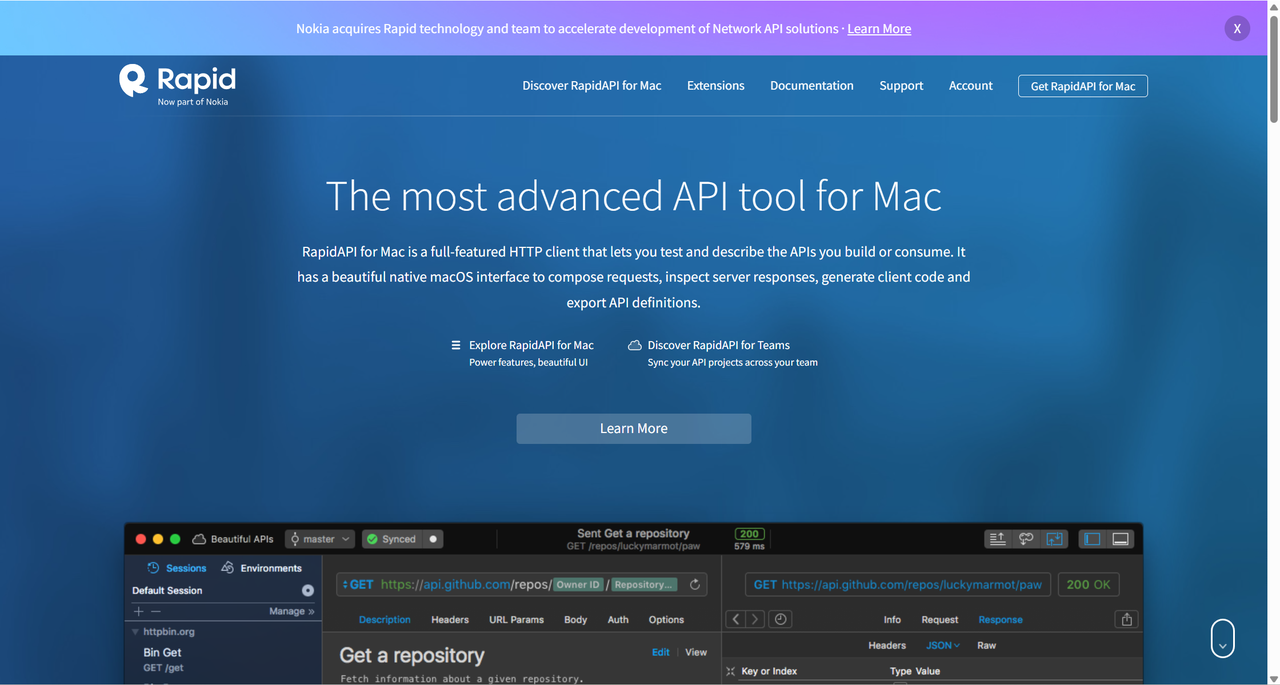Click the Synced status button
Viewport: 1280px width, 685px height.
(391, 539)
